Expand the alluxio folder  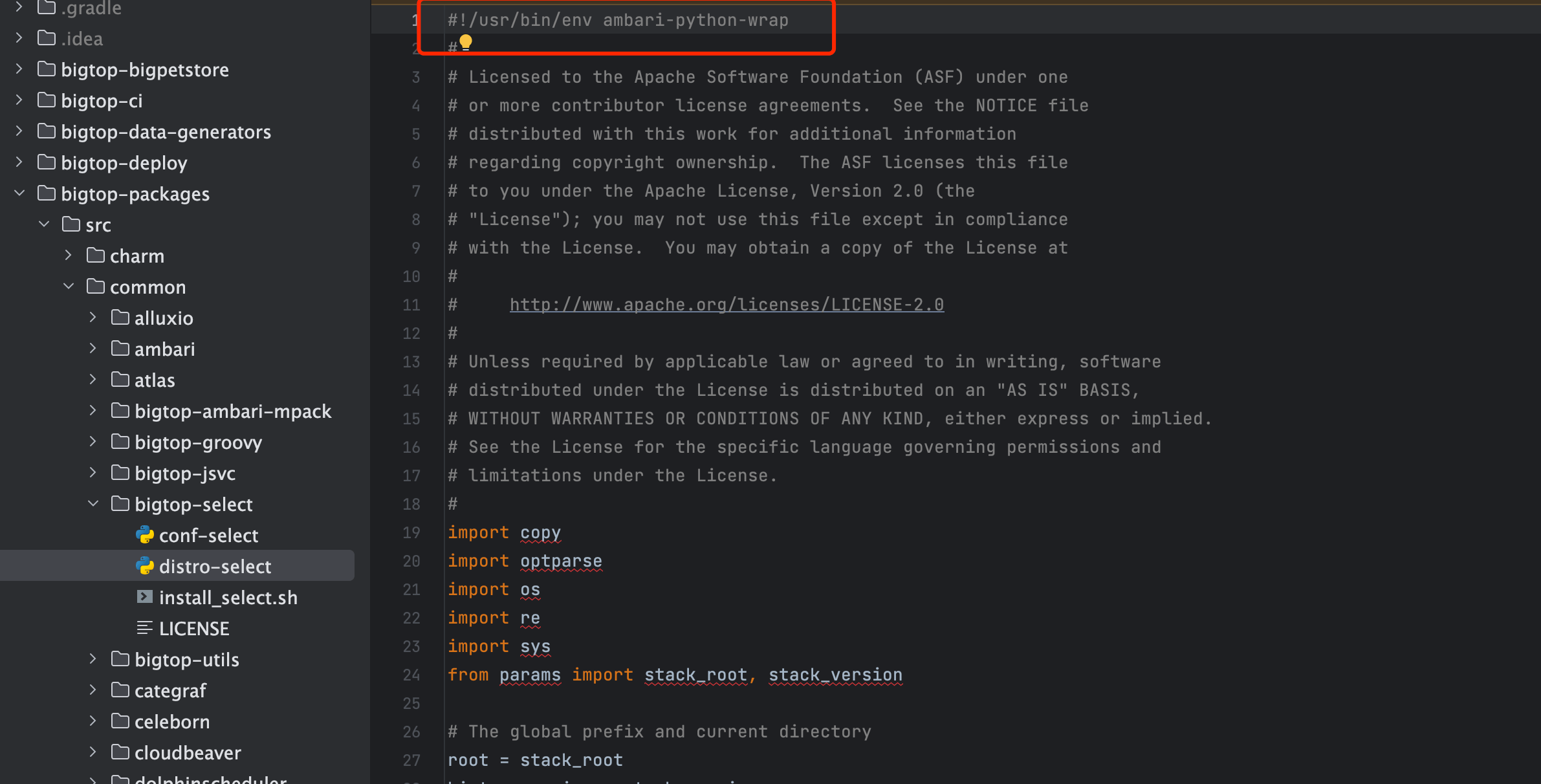[93, 317]
